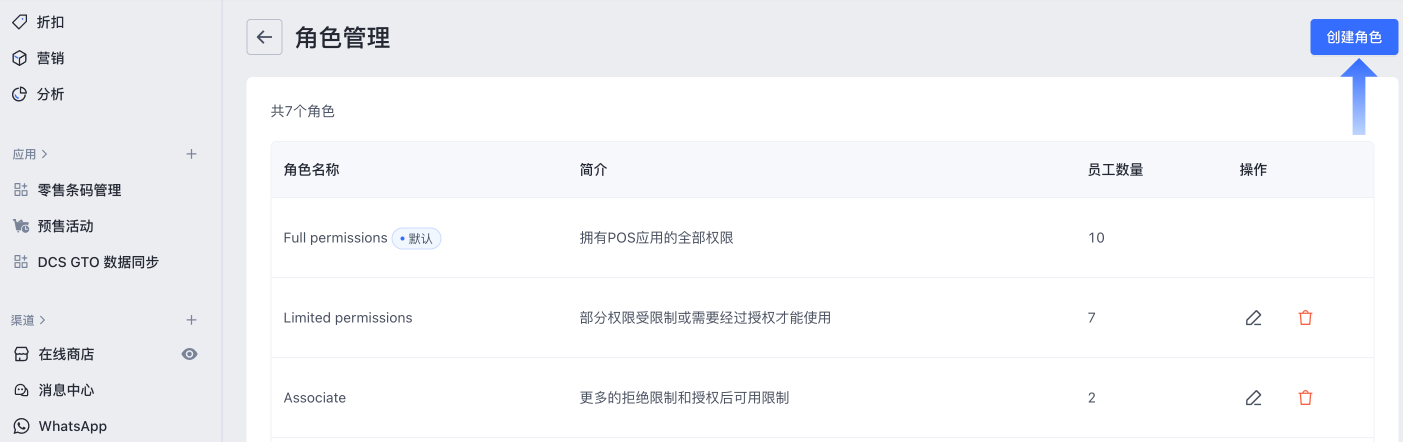Delete the Associate role with trash icon

click(1305, 398)
